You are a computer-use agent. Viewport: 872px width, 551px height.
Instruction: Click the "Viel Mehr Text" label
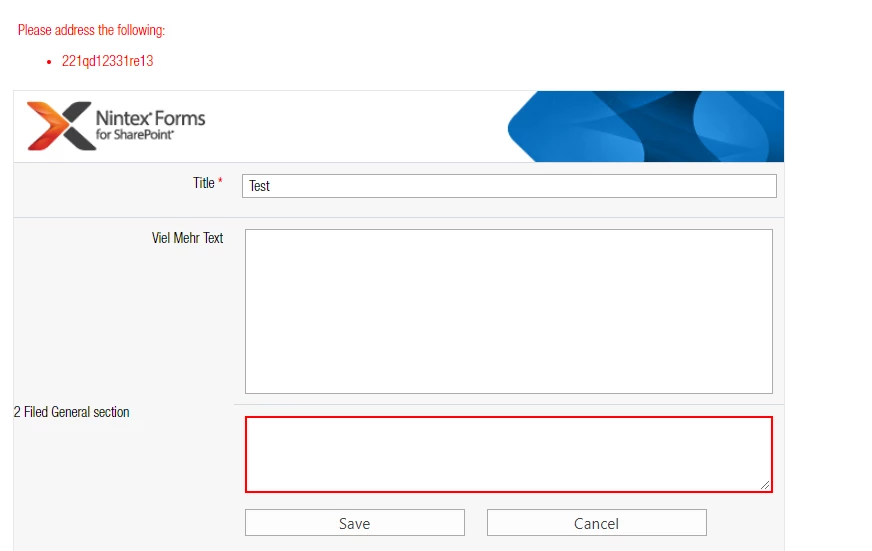pyautogui.click(x=187, y=238)
